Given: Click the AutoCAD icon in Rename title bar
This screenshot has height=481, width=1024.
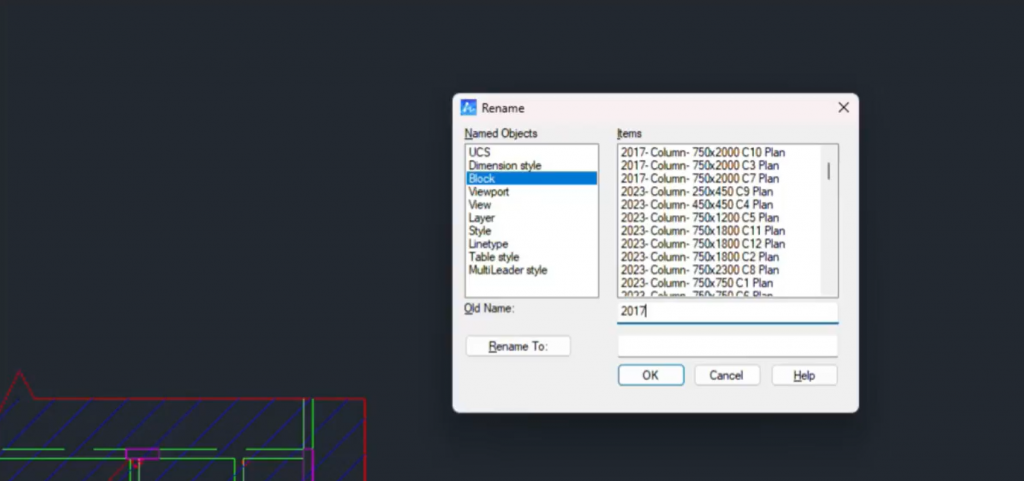Looking at the screenshot, I should point(468,108).
